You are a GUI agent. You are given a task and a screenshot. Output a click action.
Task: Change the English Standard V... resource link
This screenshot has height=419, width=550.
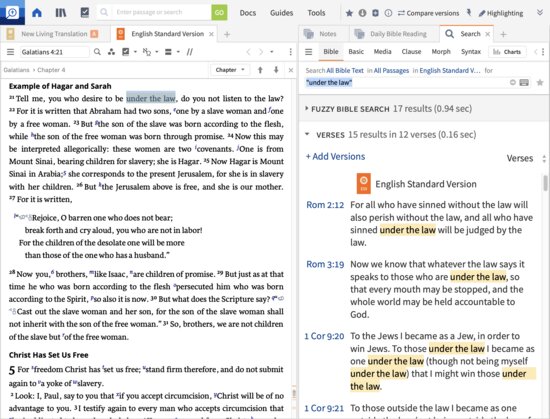(450, 70)
